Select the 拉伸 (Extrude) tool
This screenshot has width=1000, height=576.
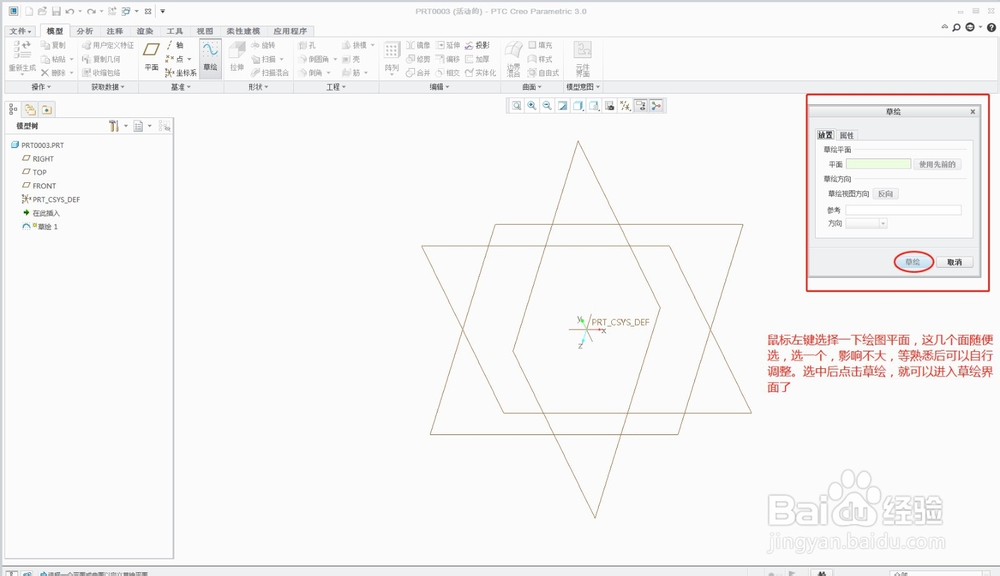[237, 56]
